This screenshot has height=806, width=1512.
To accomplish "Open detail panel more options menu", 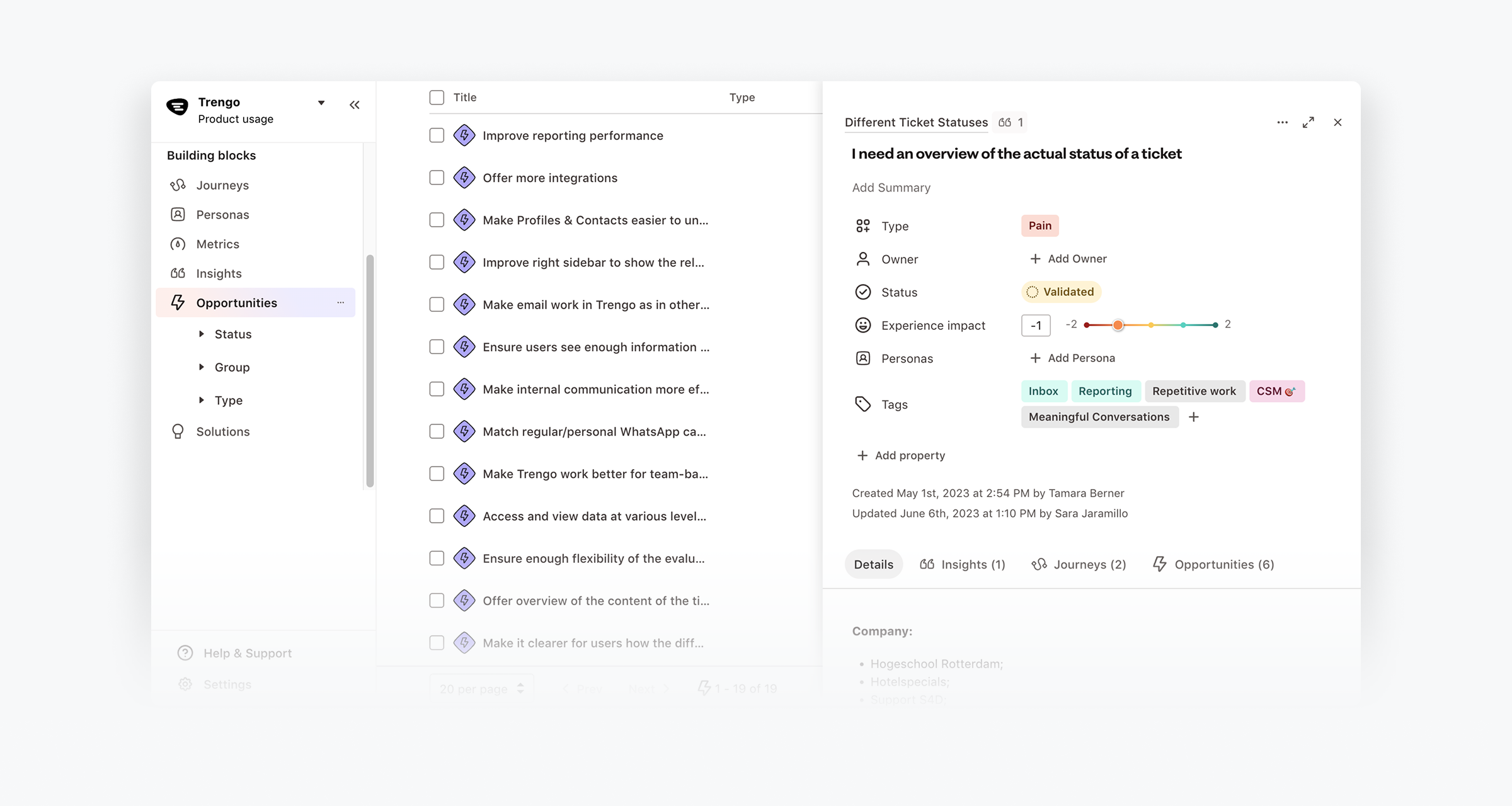I will tap(1282, 122).
